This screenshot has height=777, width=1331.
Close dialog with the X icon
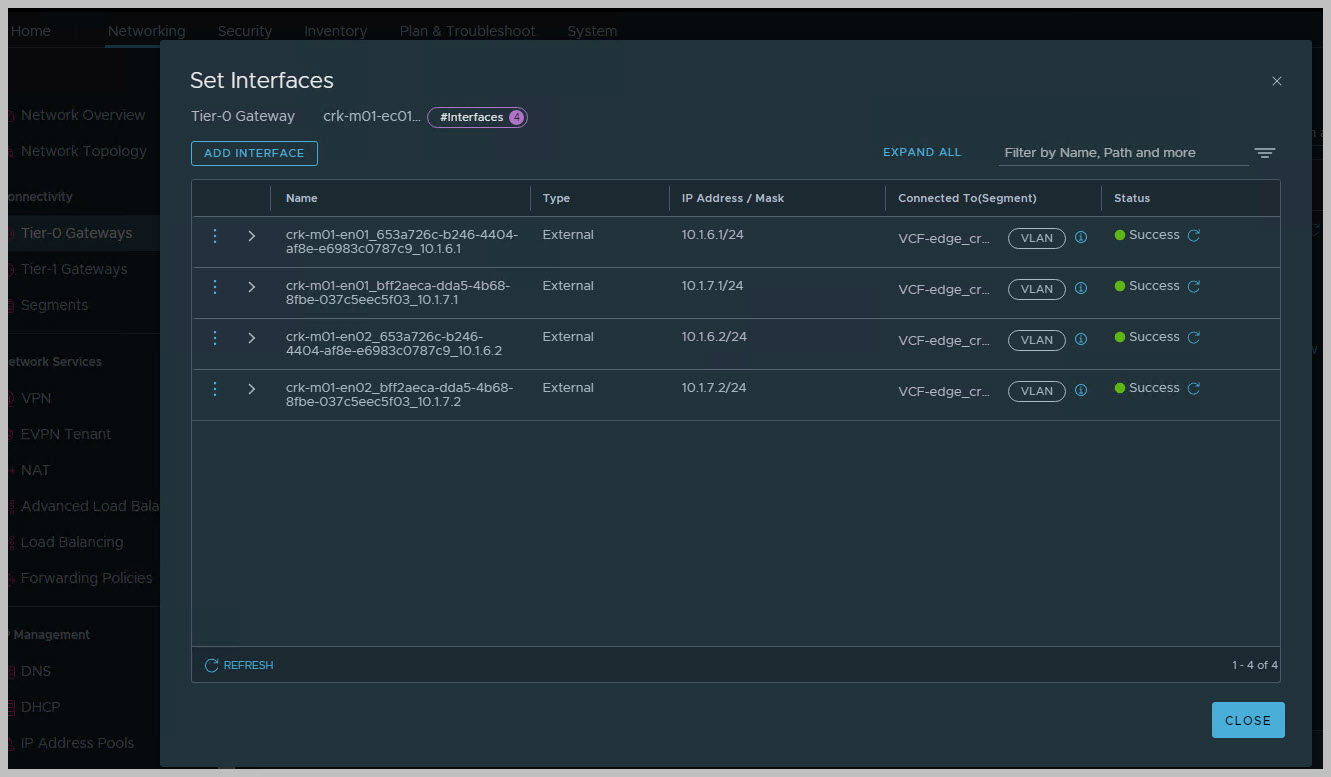[x=1276, y=81]
